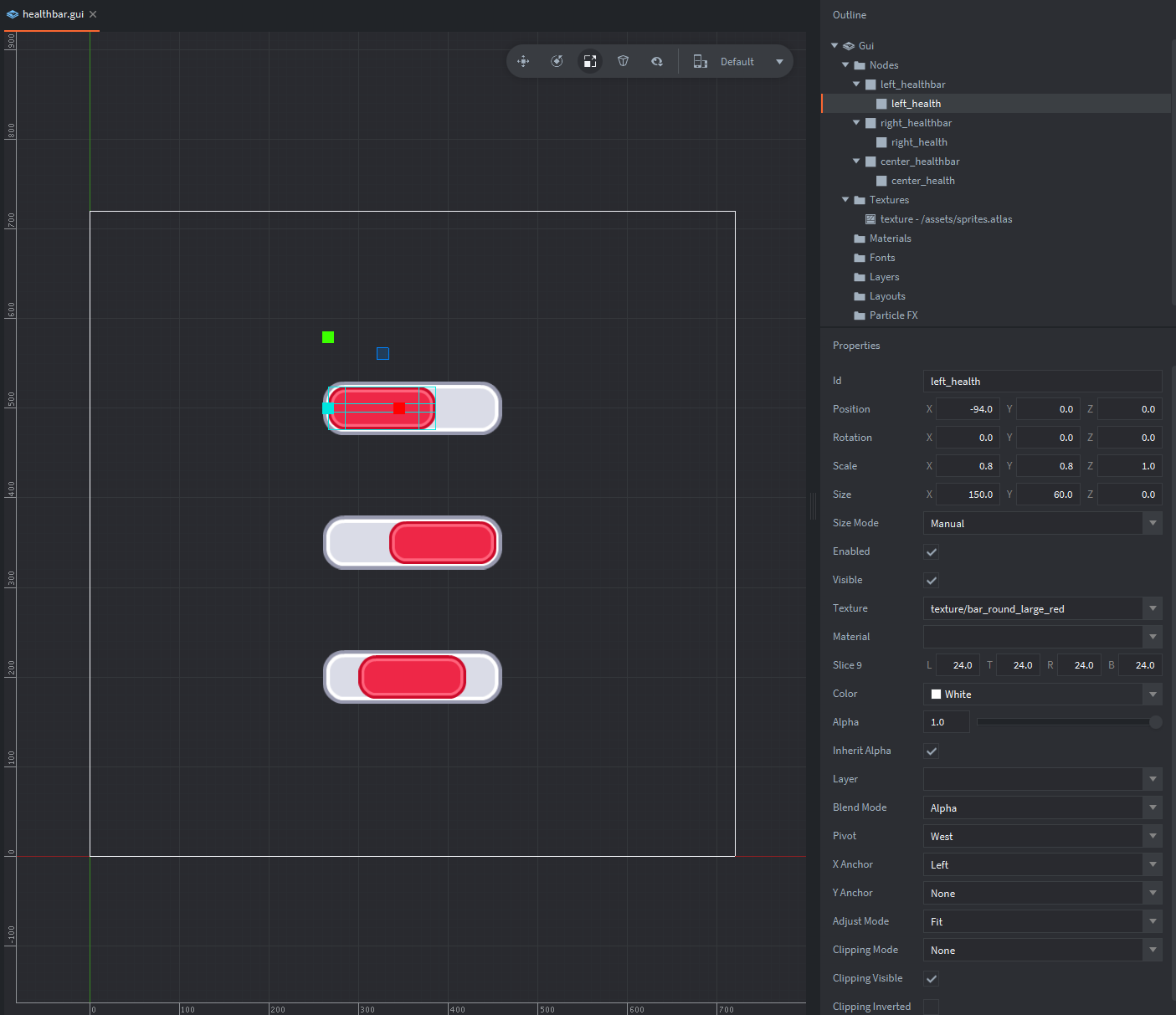Uncheck the Enabled checkbox
Image resolution: width=1176 pixels, height=1015 pixels.
coord(931,552)
